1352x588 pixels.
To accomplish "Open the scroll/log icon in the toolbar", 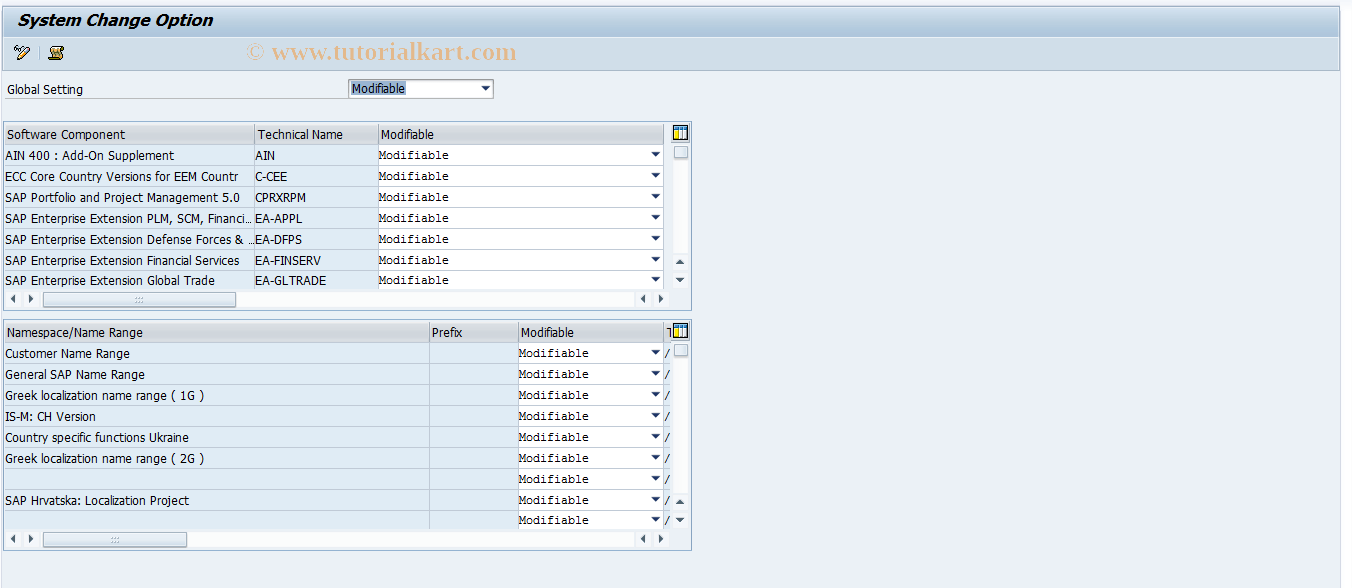I will coord(56,53).
